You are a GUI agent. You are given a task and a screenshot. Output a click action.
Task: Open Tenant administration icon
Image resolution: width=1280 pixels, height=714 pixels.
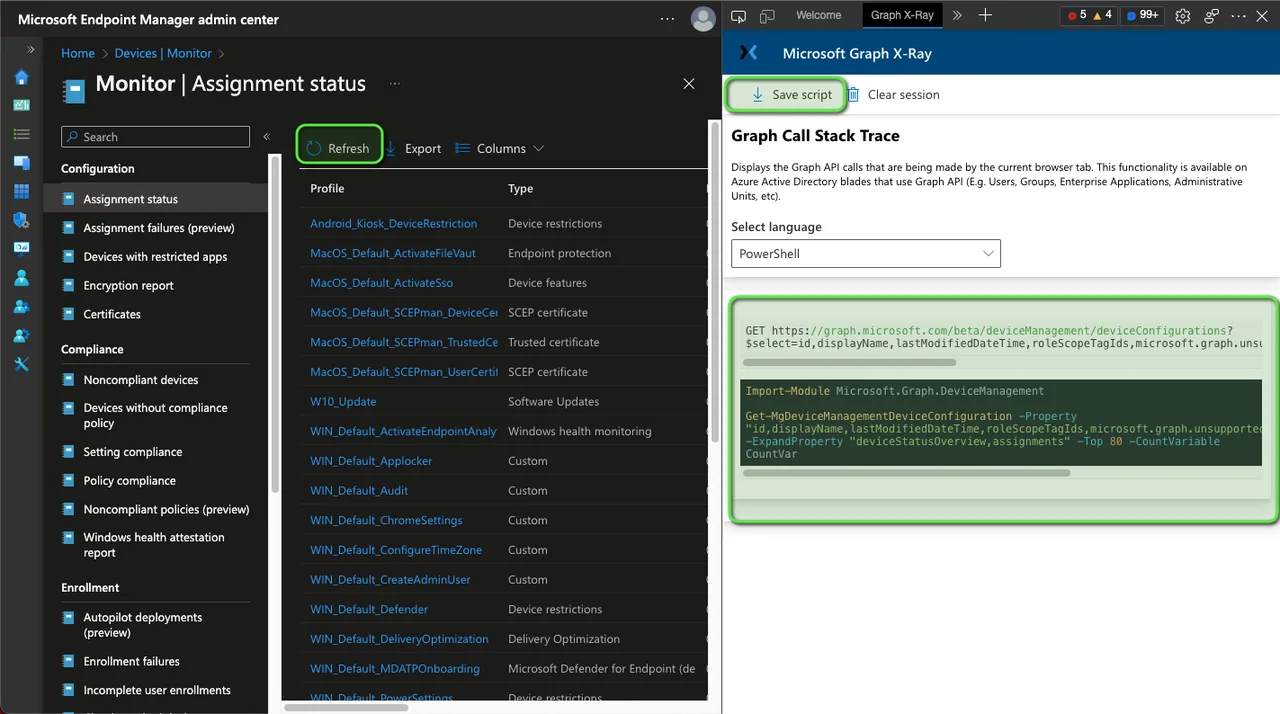(x=21, y=336)
